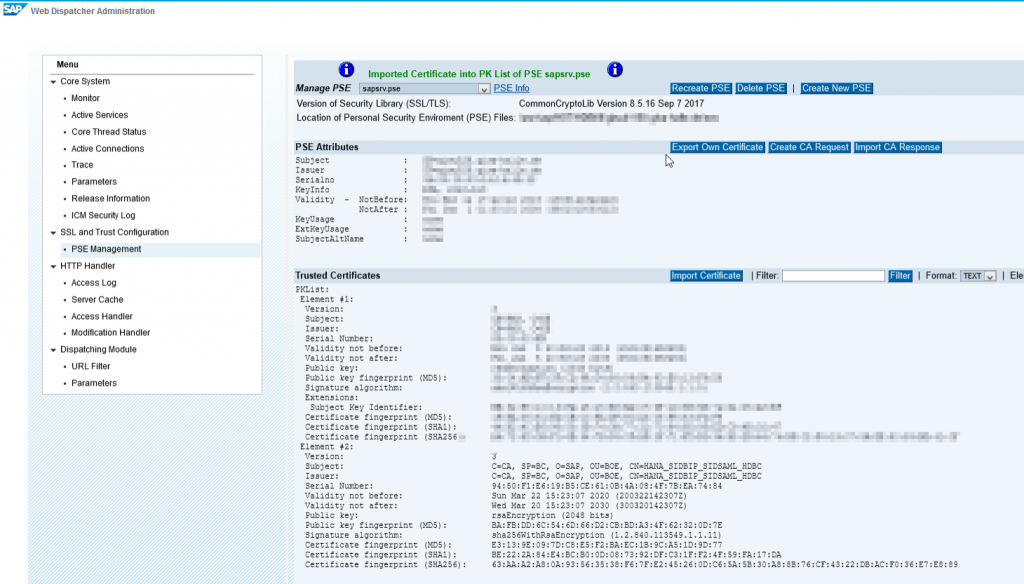
Task: Click the Core System tree label
Action: coord(85,82)
